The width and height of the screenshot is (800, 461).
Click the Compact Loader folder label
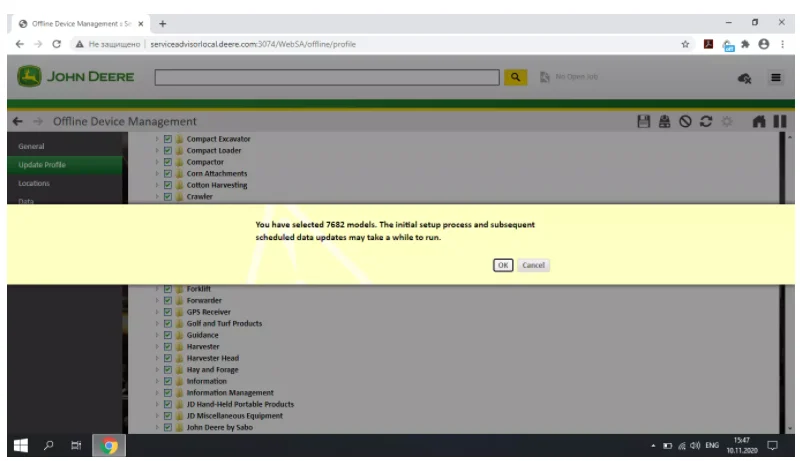[x=214, y=150]
